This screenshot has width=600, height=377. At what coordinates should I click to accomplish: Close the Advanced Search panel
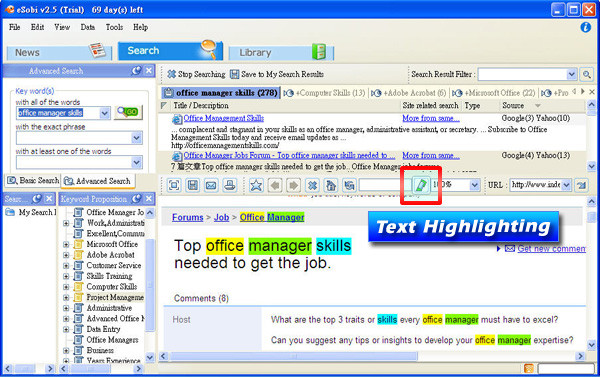pyautogui.click(x=149, y=70)
